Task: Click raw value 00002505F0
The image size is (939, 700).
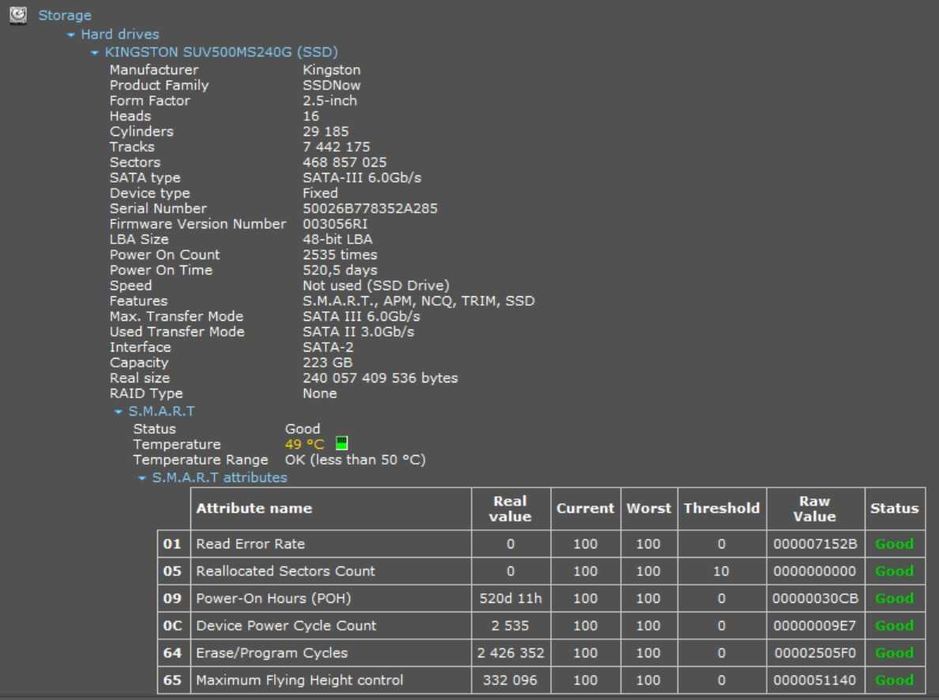Action: [815, 653]
